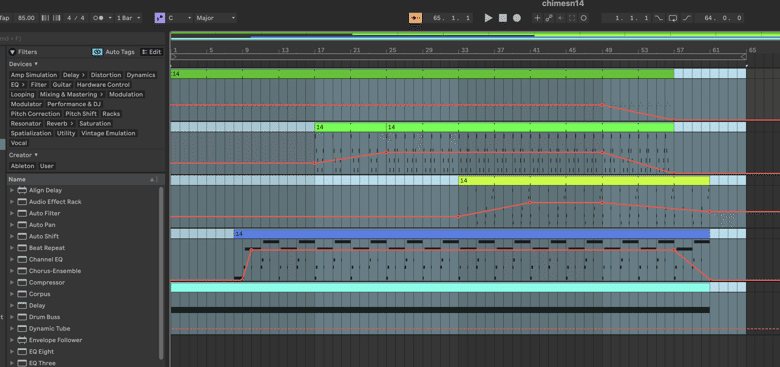This screenshot has width=780, height=367.
Task: Open the metronome settings dropdown arrow
Action: pos(109,18)
